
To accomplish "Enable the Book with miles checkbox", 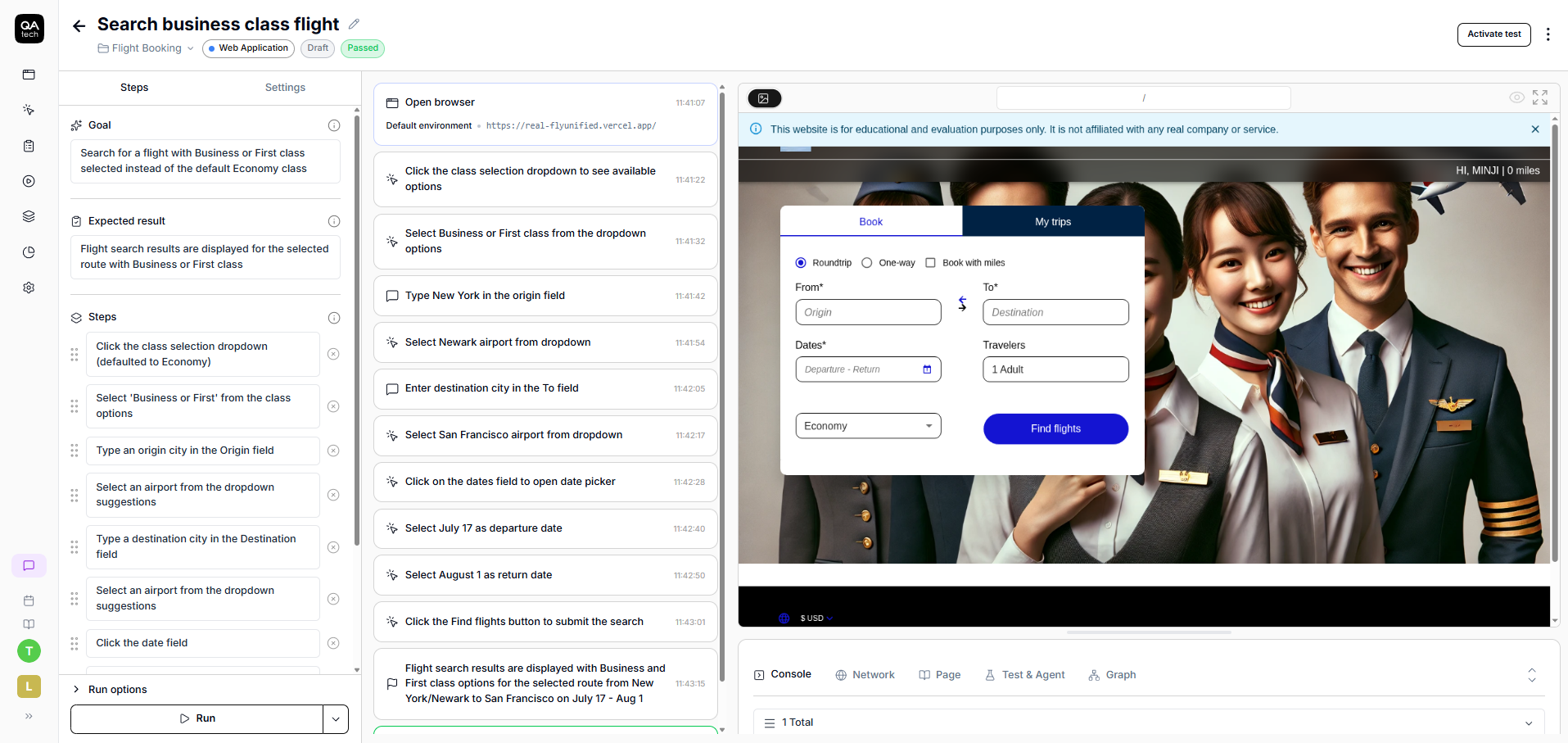I will click(930, 263).
